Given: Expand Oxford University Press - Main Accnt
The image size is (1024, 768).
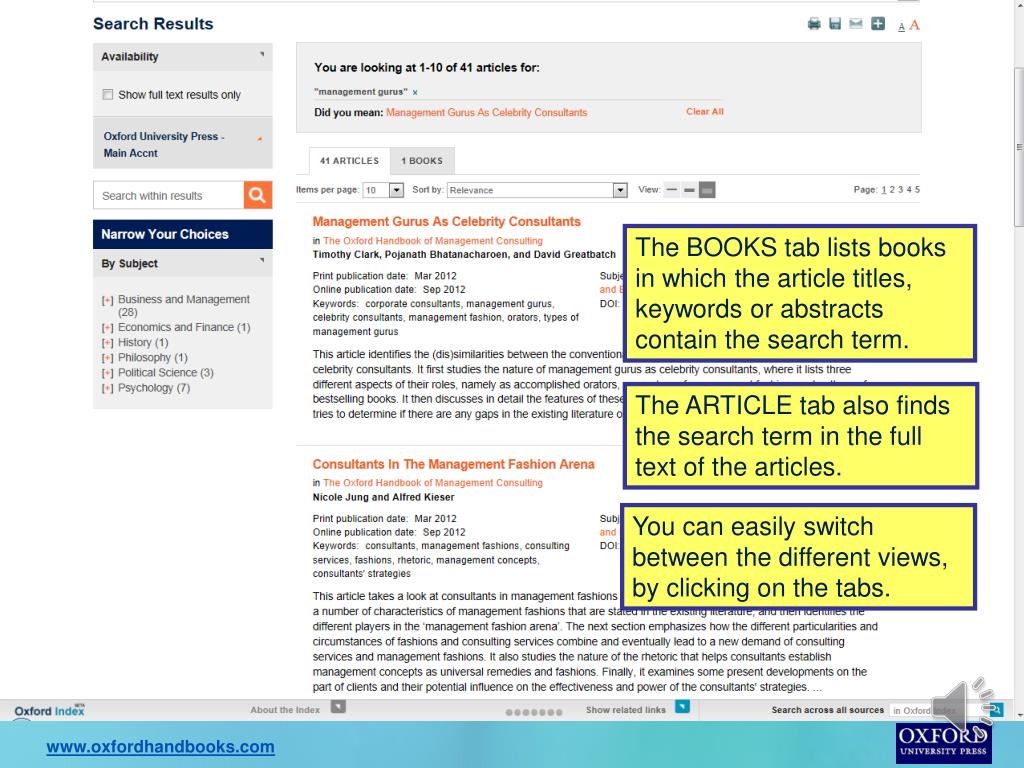Looking at the screenshot, I should pos(260,138).
